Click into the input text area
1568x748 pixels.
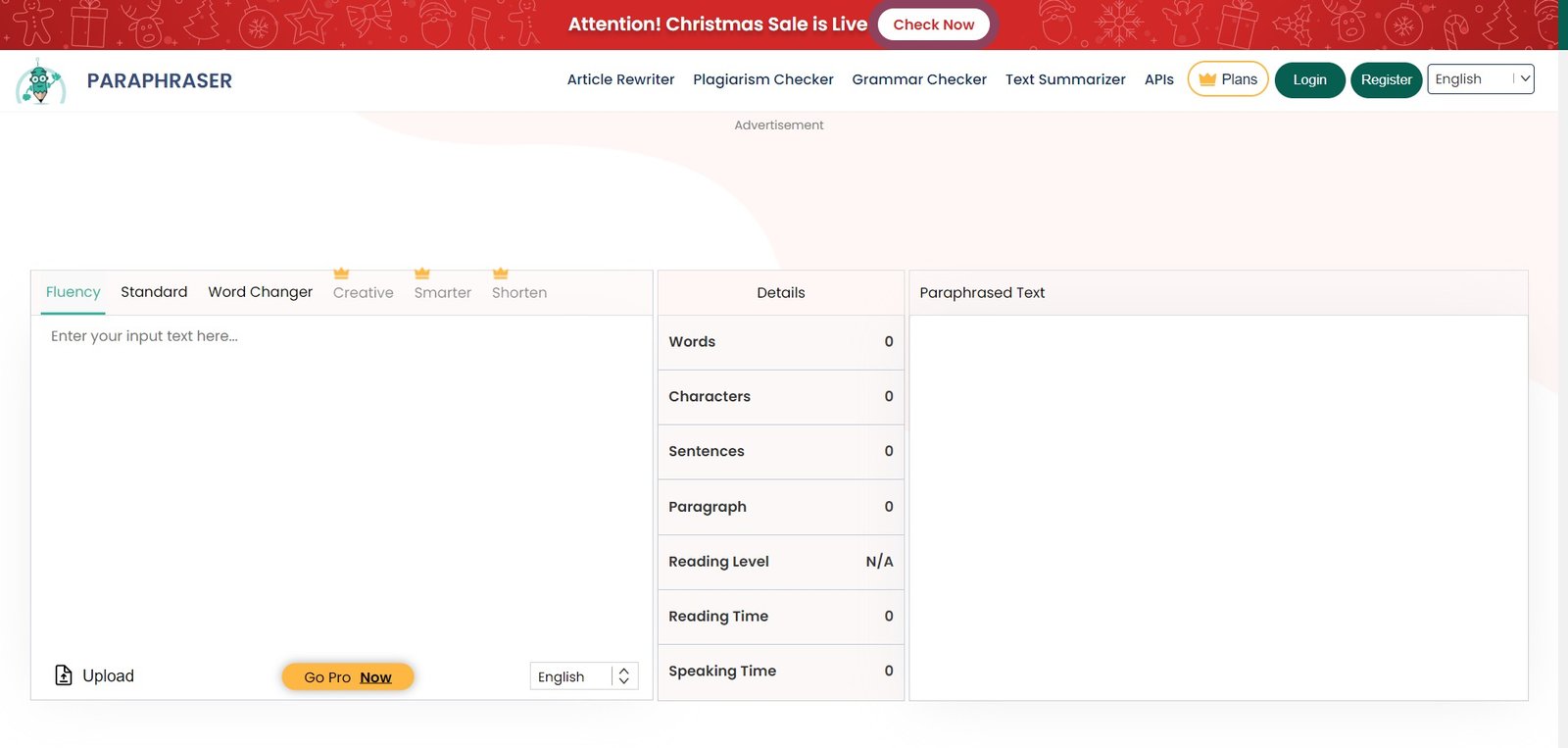pos(342,485)
